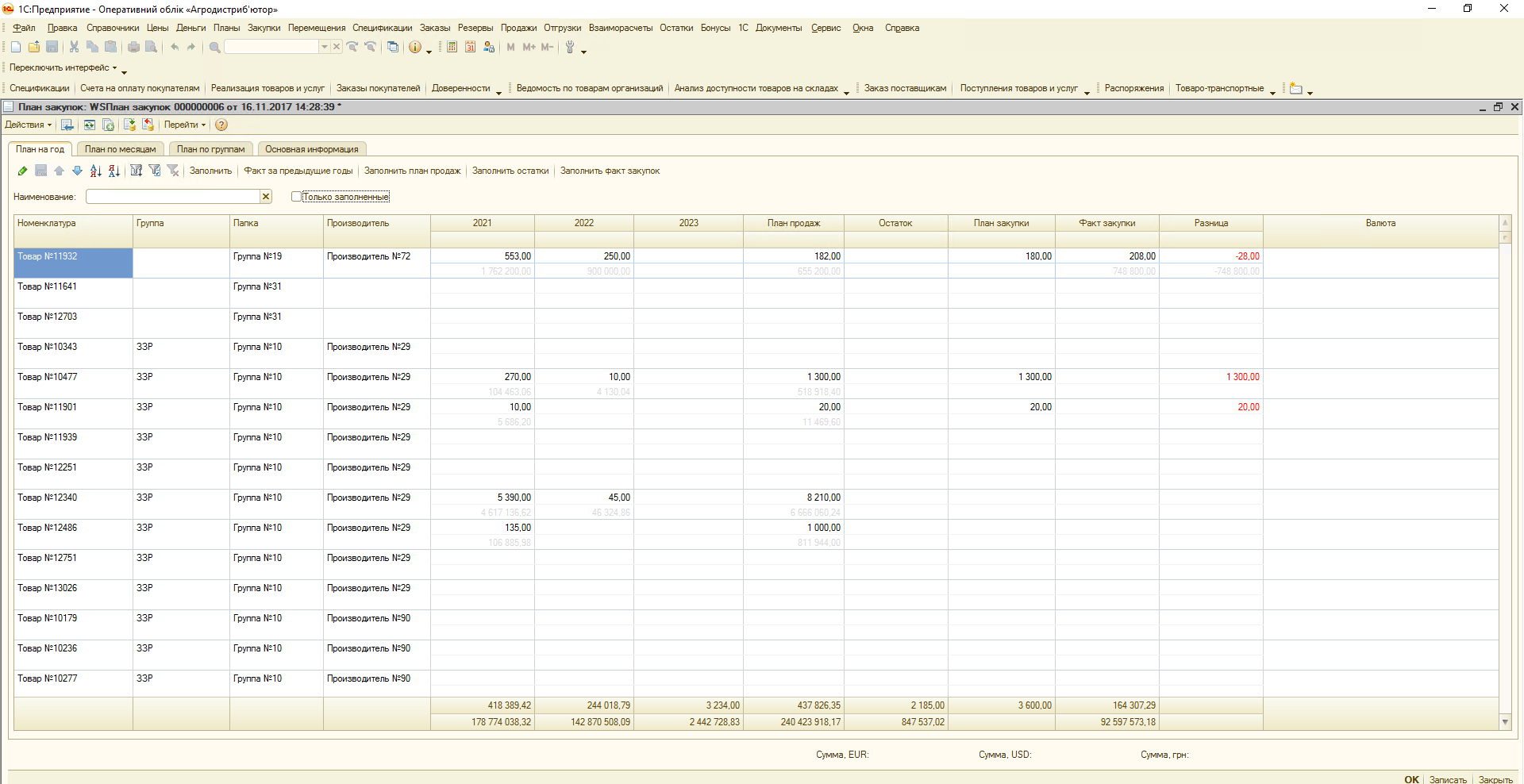Enable the 'Только заполненные' checkbox
The height and width of the screenshot is (784, 1524).
(296, 197)
